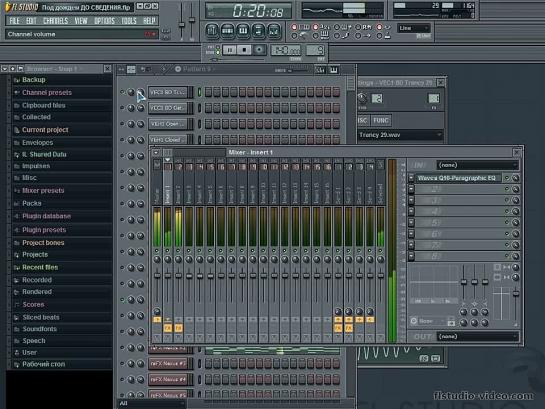
Task: Switch to MISC tab in channel settings
Action: pos(363,120)
